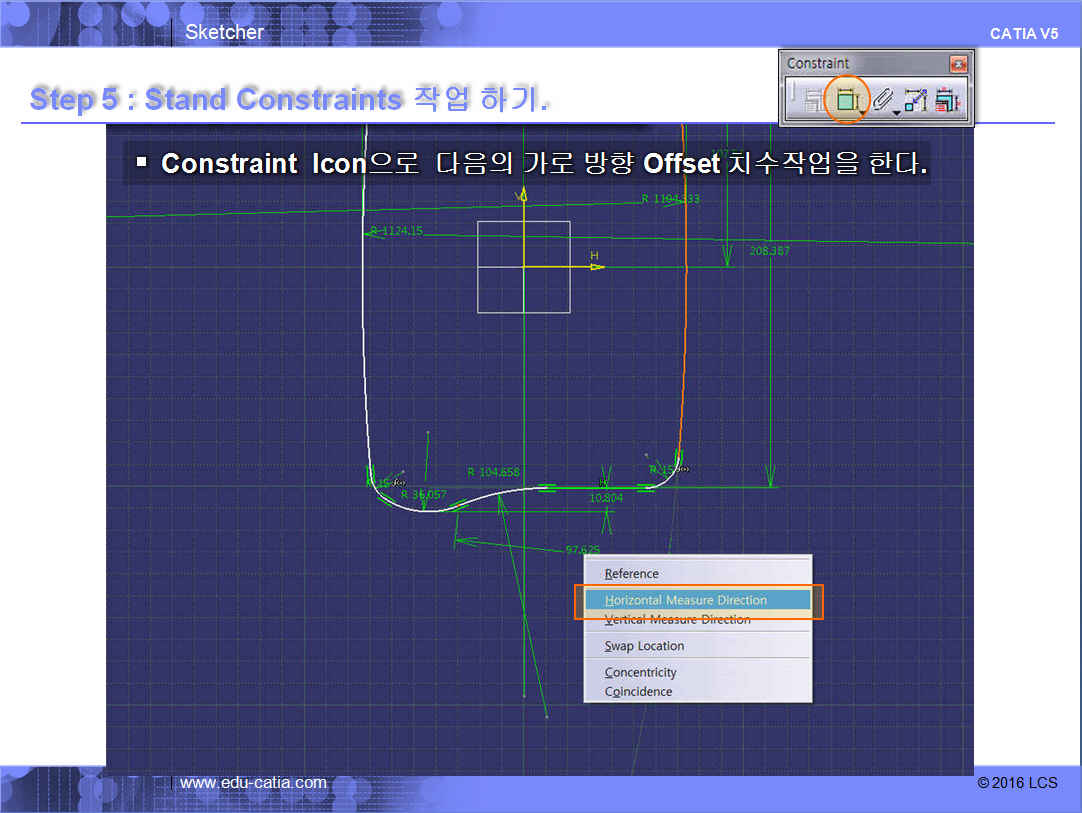Click the 57.625 dimension value

point(582,550)
